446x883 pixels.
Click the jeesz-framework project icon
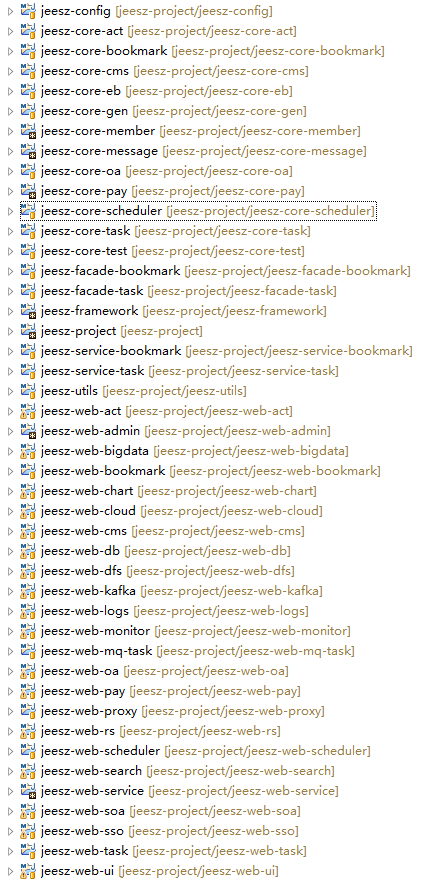pyautogui.click(x=28, y=311)
